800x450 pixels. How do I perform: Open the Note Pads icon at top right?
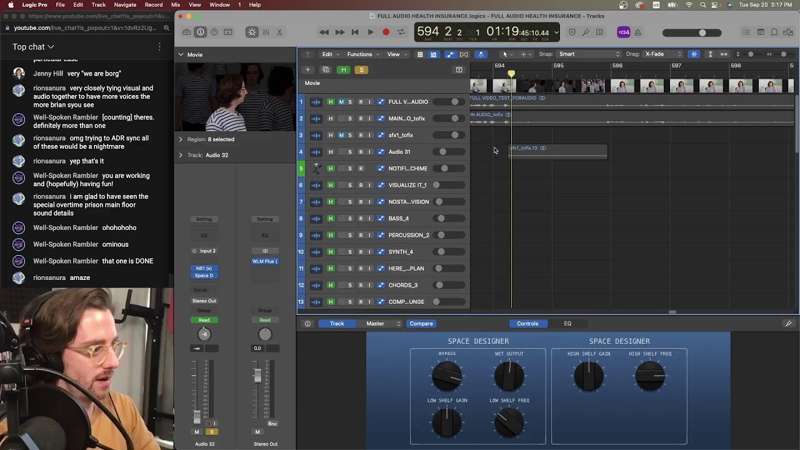click(760, 32)
